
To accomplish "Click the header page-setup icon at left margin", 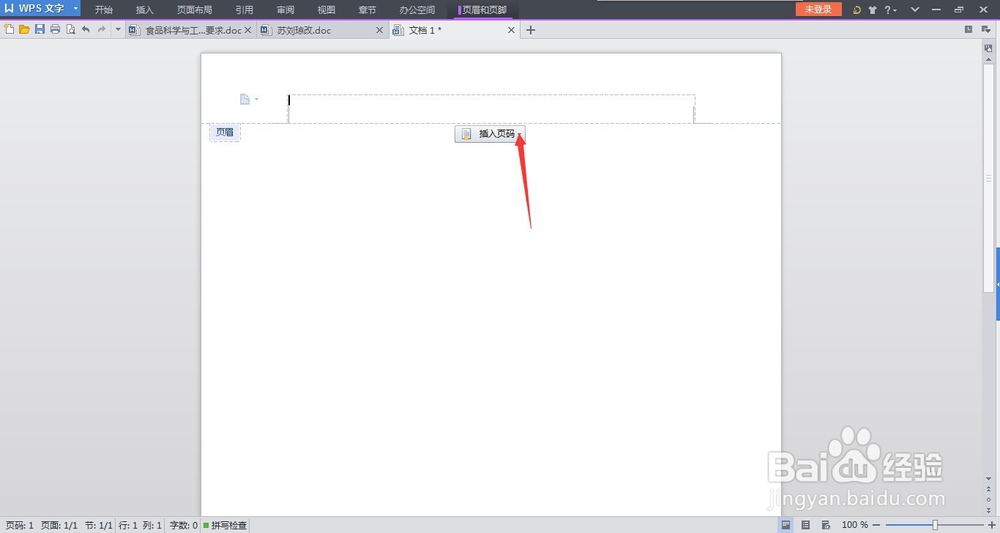I will coord(245,99).
